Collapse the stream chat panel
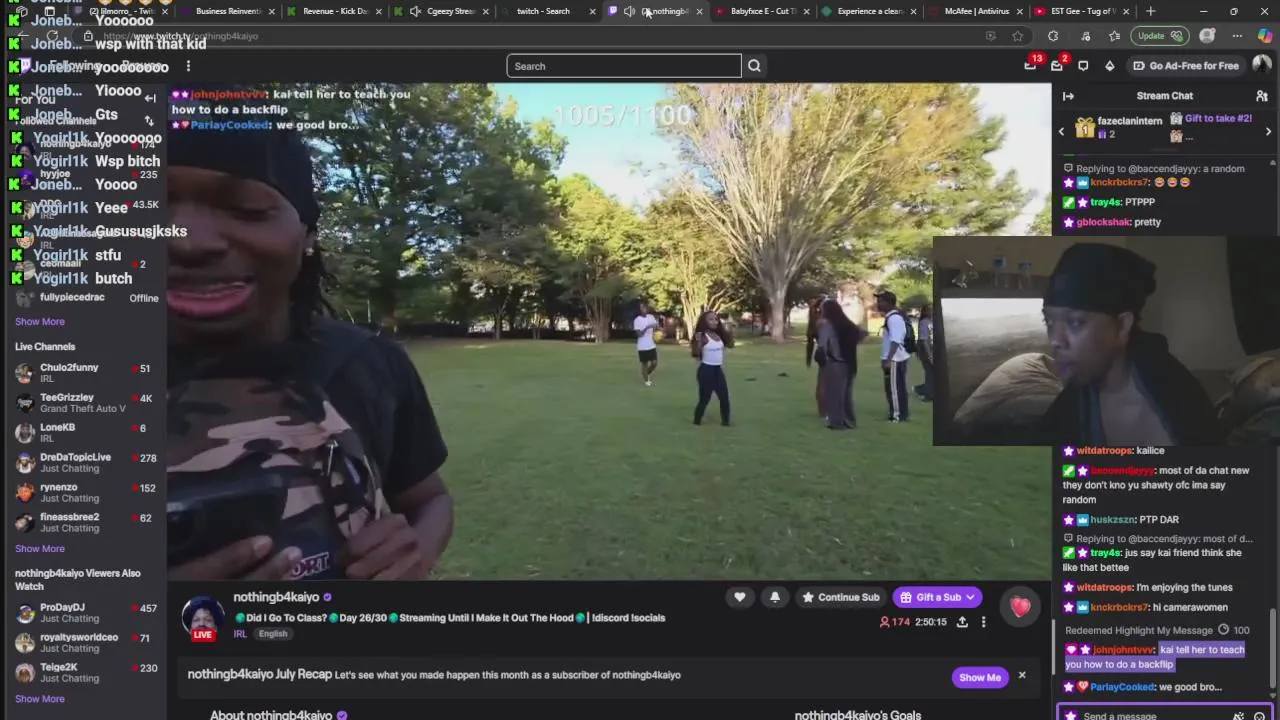 [1068, 96]
